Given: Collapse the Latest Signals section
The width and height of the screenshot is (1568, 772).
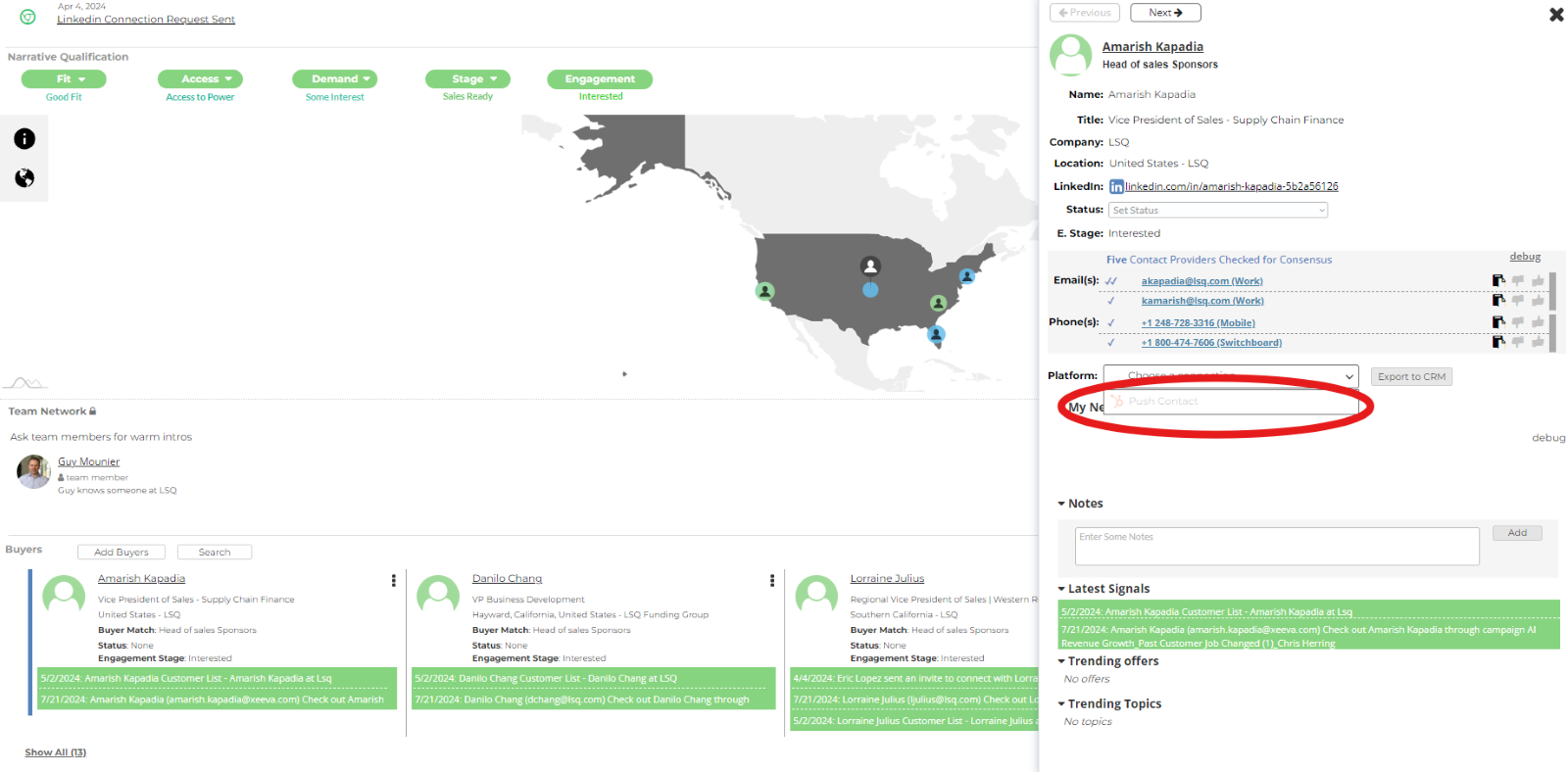Looking at the screenshot, I should point(1061,589).
